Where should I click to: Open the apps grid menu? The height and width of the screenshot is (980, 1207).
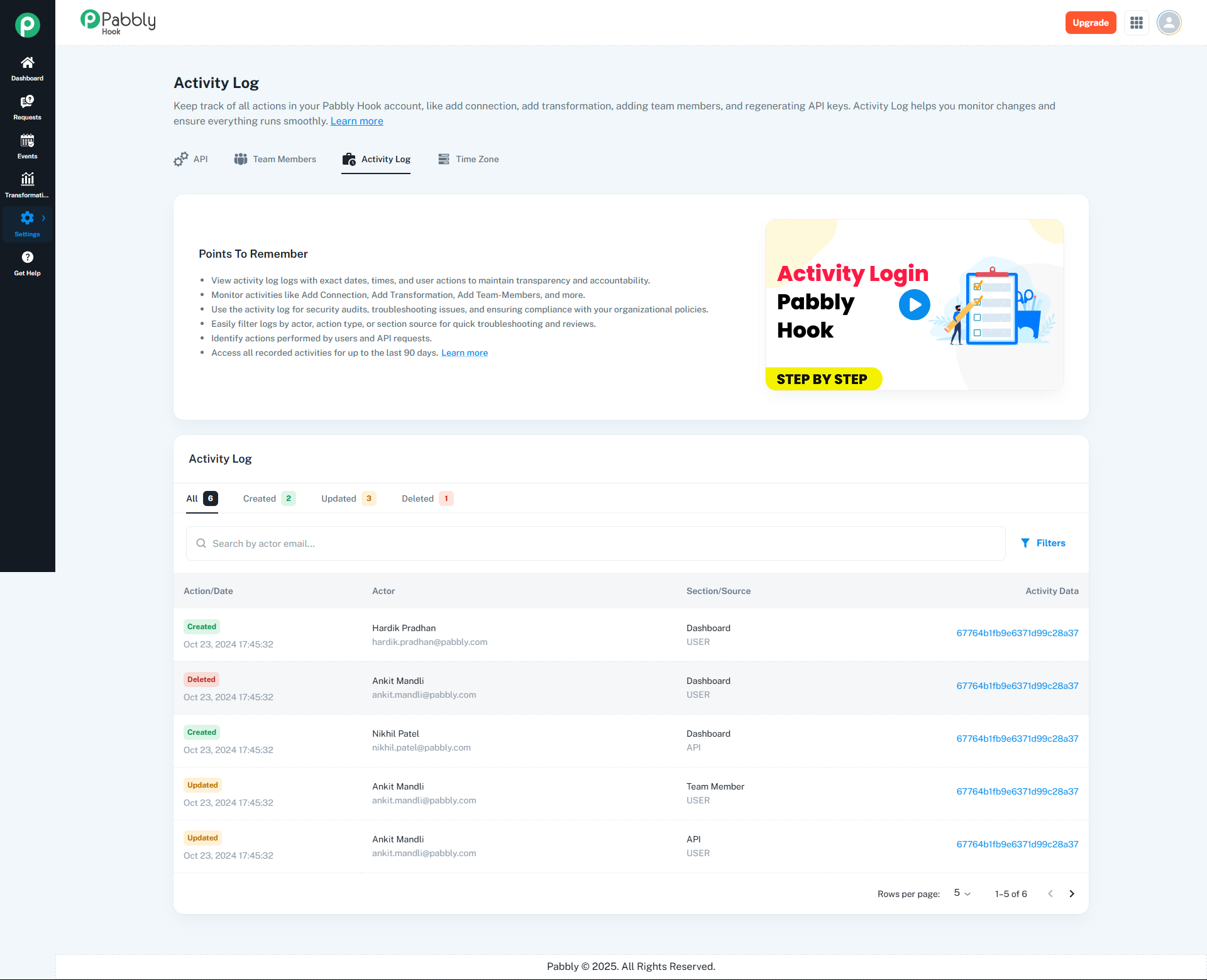1137,23
